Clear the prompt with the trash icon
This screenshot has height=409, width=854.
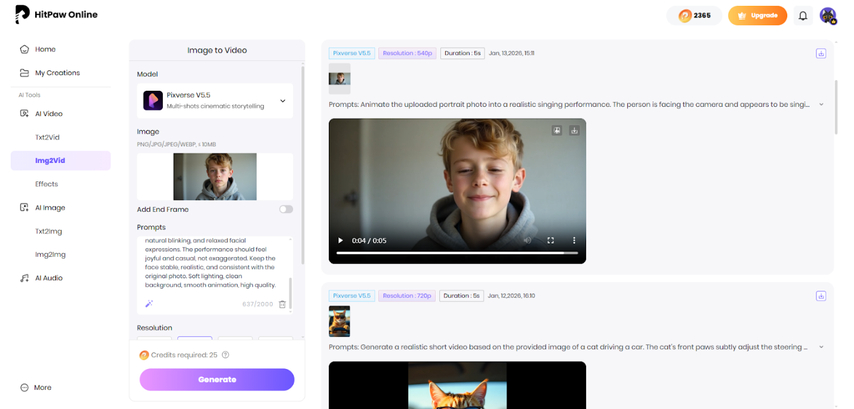(x=282, y=304)
